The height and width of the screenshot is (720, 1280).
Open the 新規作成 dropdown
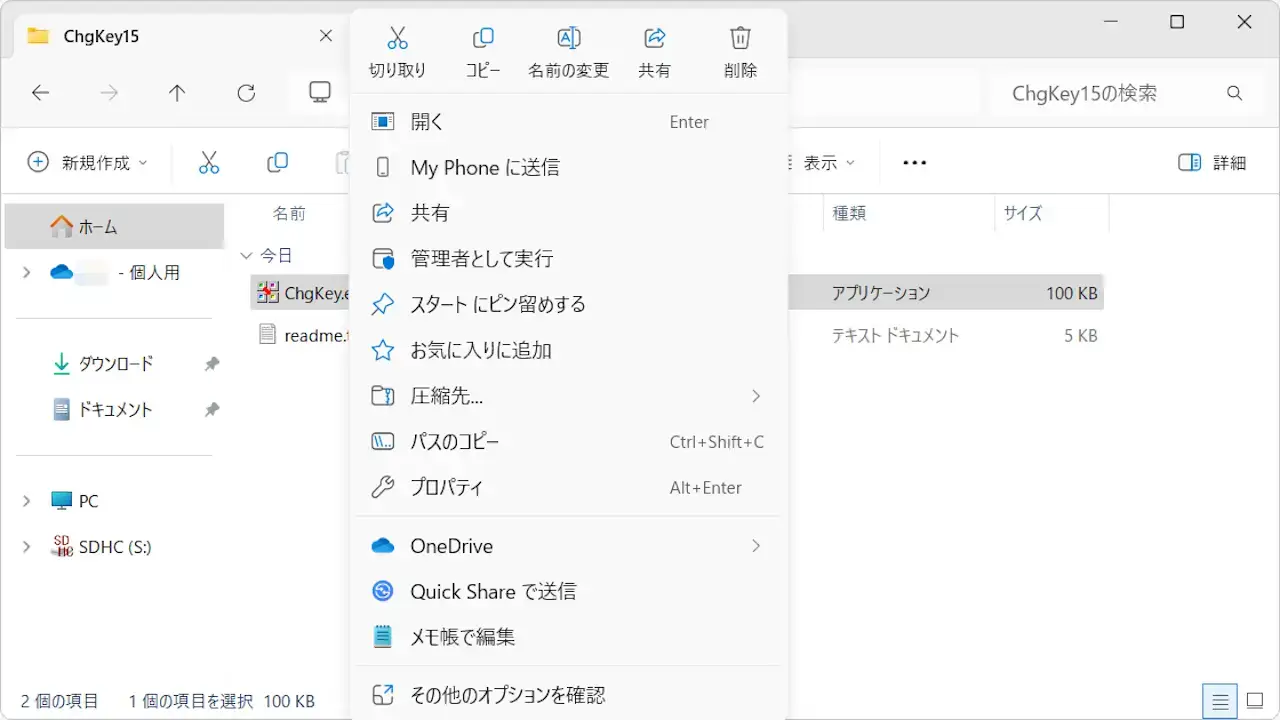coord(88,163)
